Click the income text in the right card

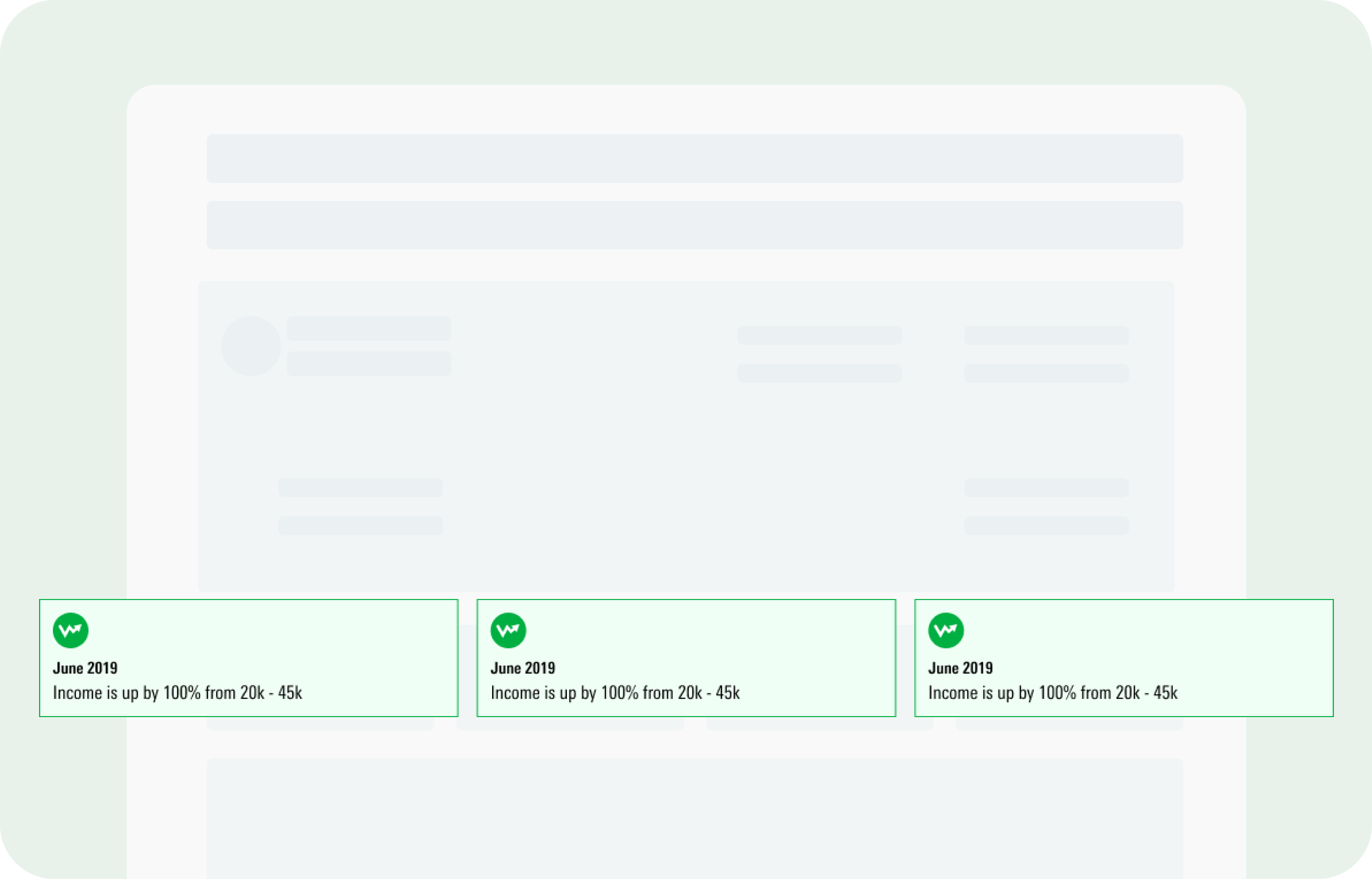click(x=1052, y=693)
